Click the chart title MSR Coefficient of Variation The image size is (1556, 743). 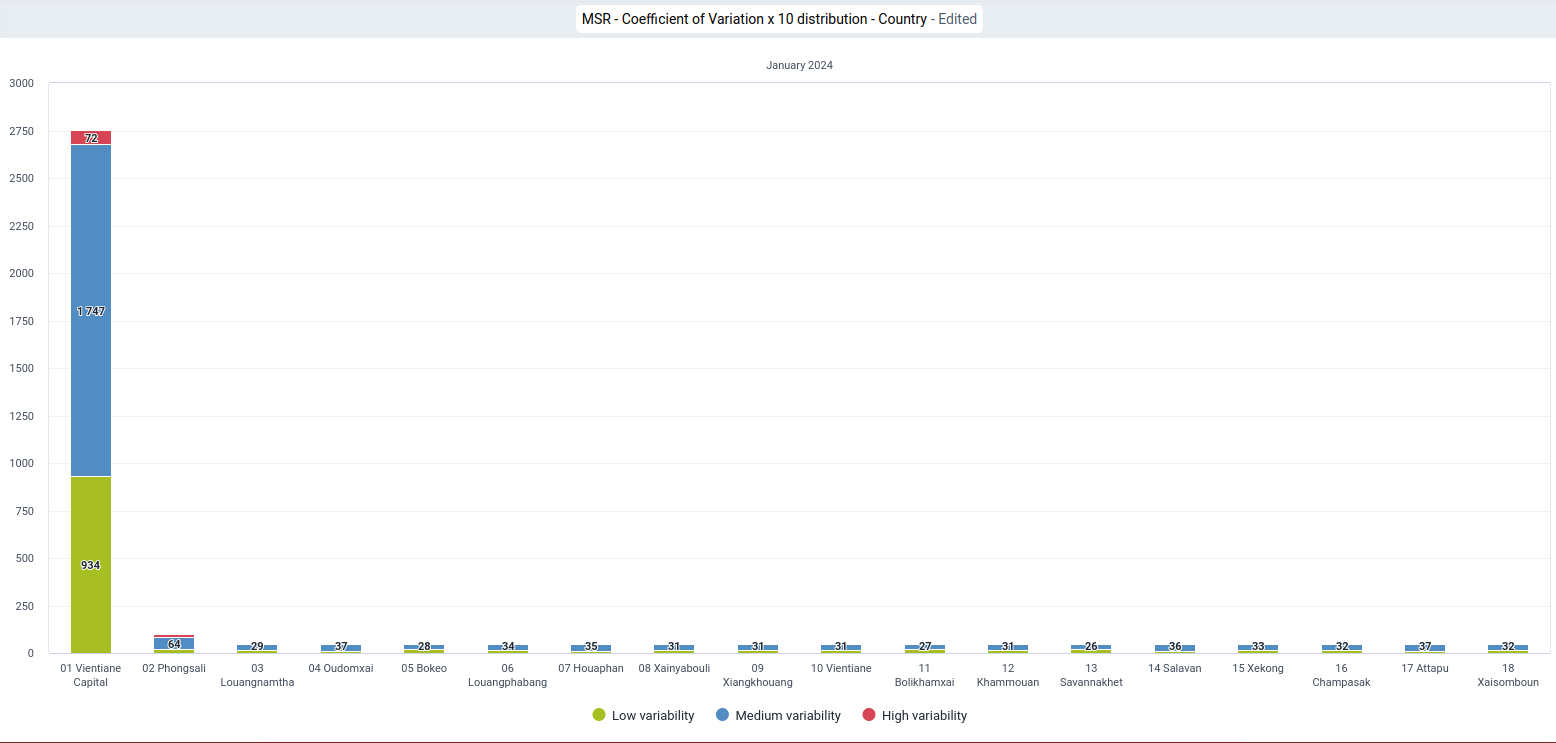tap(754, 19)
